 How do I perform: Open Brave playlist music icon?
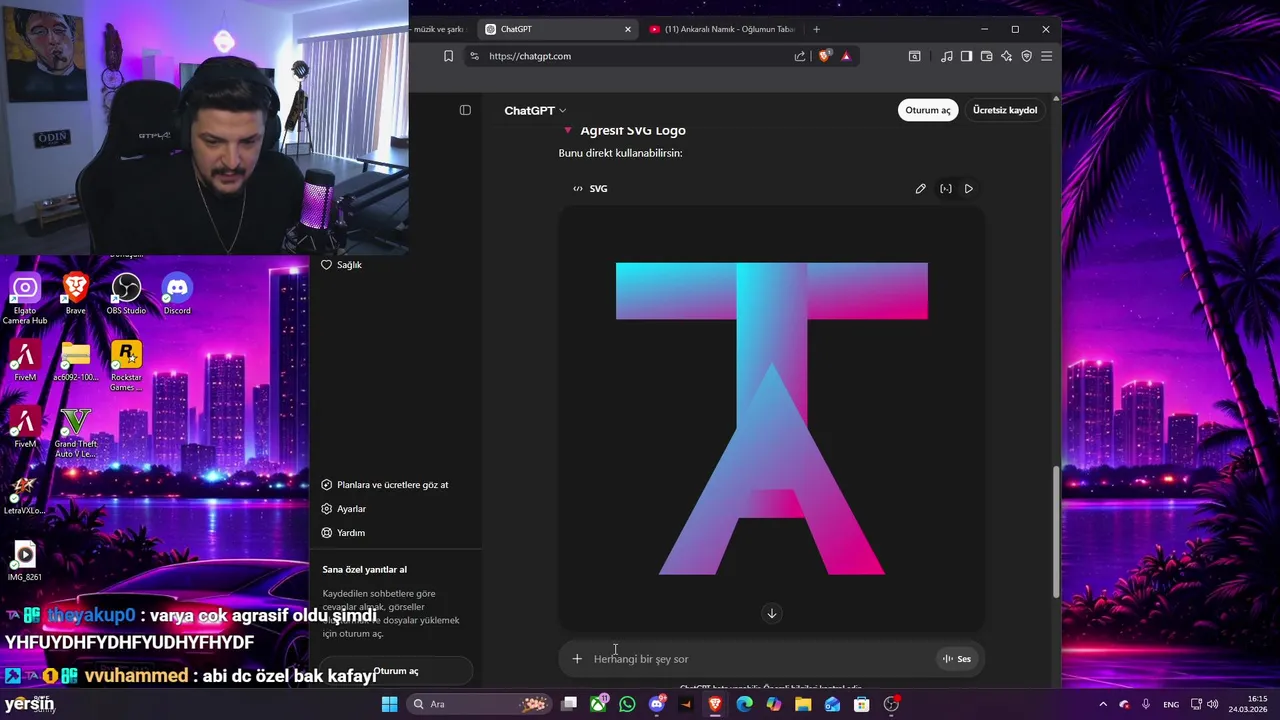click(x=946, y=56)
